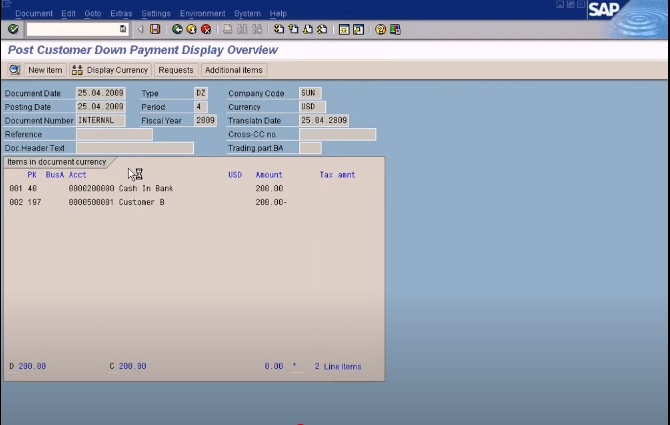Screen dimensions: 670x425
Task: Click the New item button
Action: 45,70
